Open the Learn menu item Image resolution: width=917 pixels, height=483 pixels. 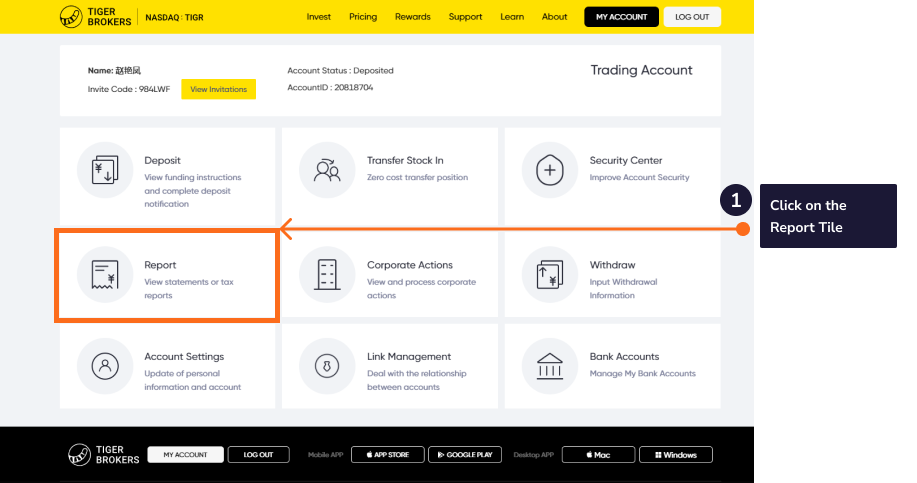tap(512, 17)
